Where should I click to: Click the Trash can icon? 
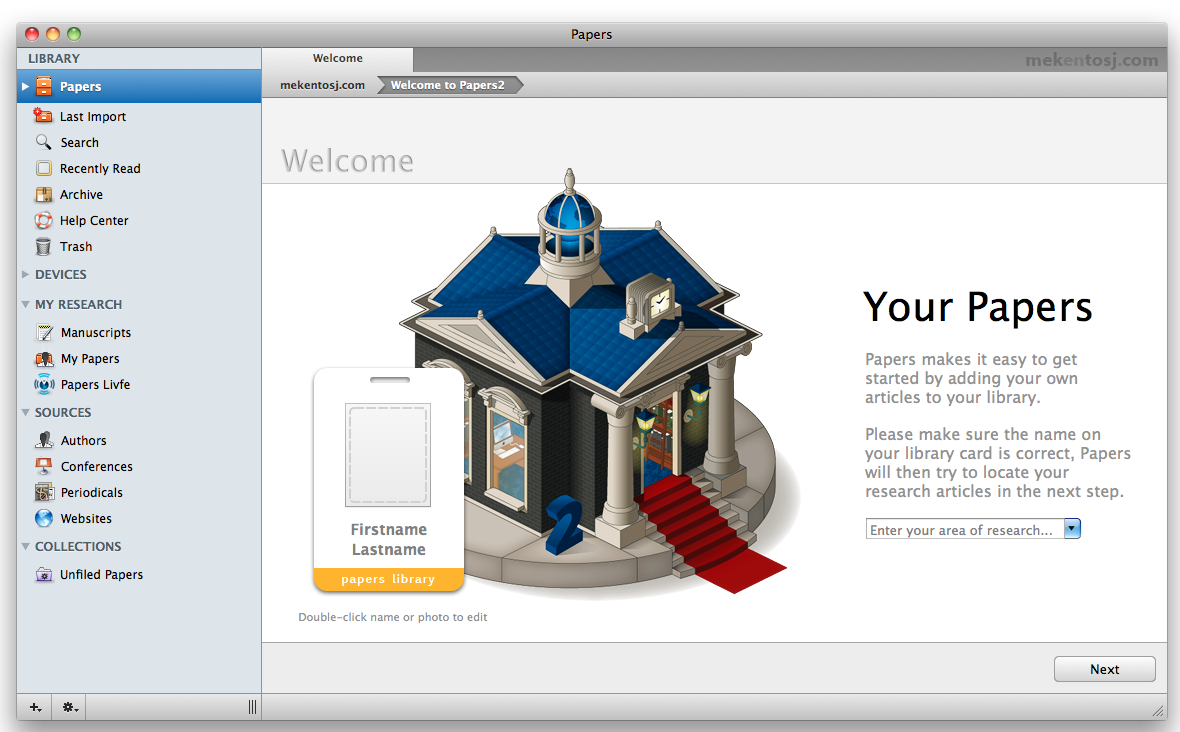click(x=44, y=247)
